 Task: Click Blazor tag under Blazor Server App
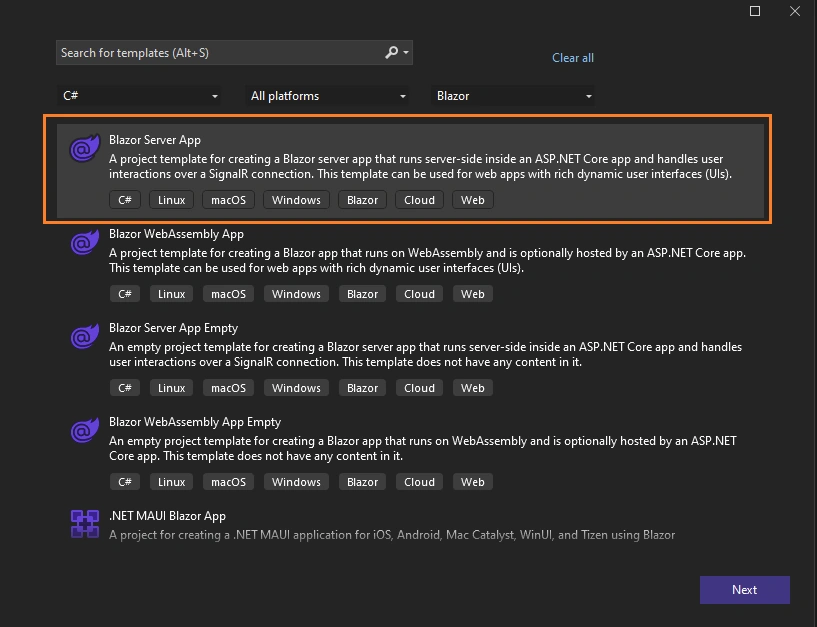[362, 200]
